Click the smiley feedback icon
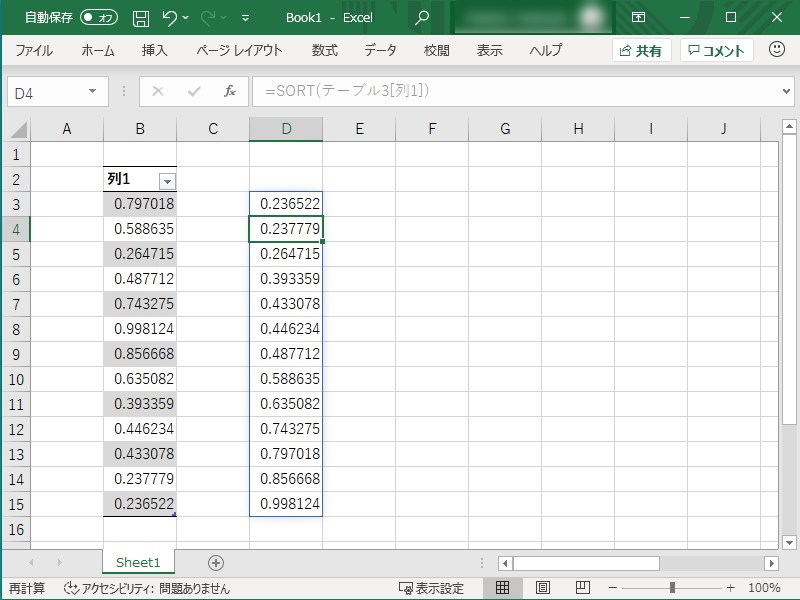800x600 pixels. pyautogui.click(x=777, y=49)
